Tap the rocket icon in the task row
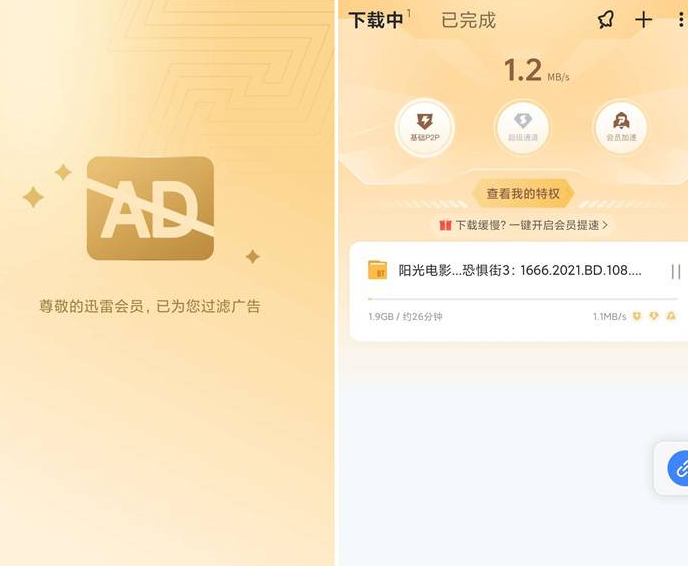The image size is (688, 566). coord(671,316)
